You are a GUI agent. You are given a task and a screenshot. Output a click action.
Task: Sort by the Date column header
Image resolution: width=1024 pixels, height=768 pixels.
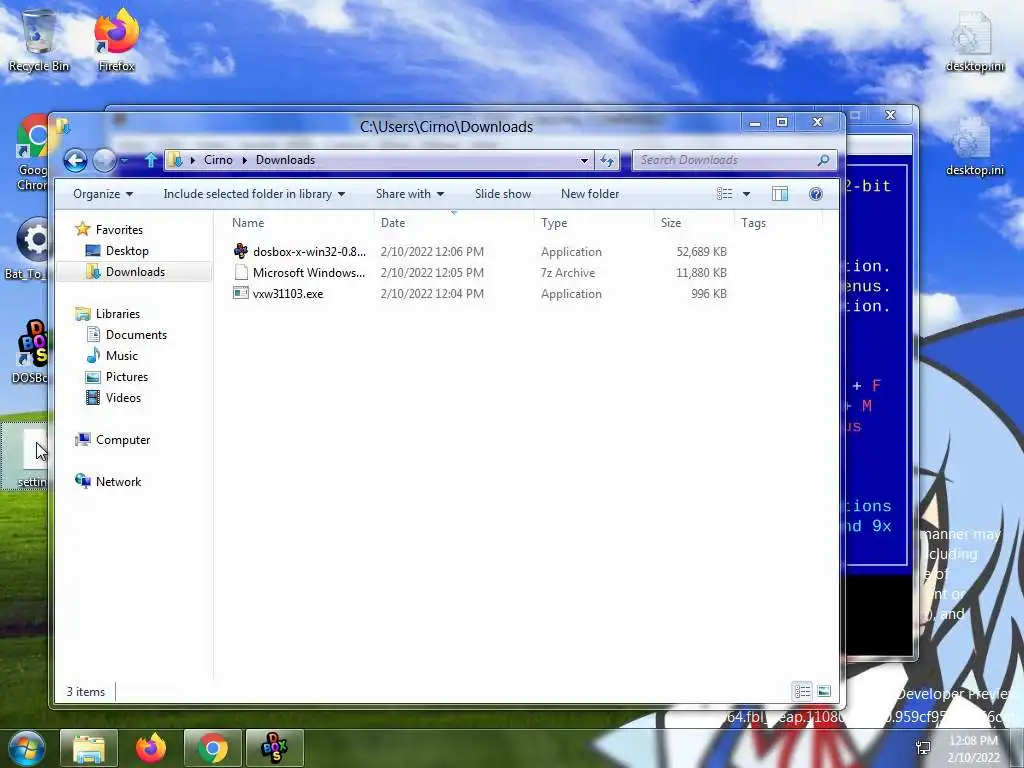(393, 223)
